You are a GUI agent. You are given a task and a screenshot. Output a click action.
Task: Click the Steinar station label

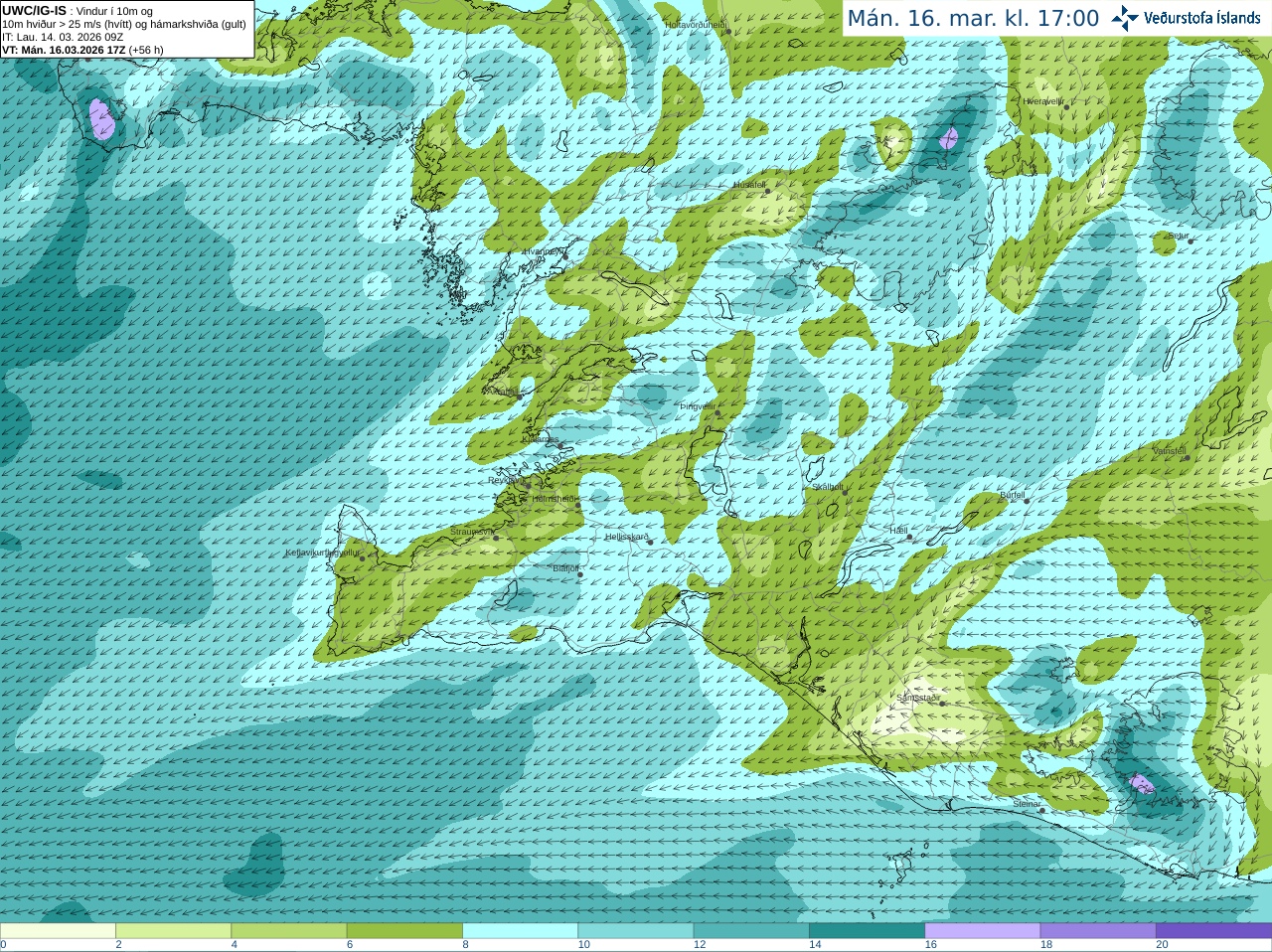pyautogui.click(x=1027, y=804)
